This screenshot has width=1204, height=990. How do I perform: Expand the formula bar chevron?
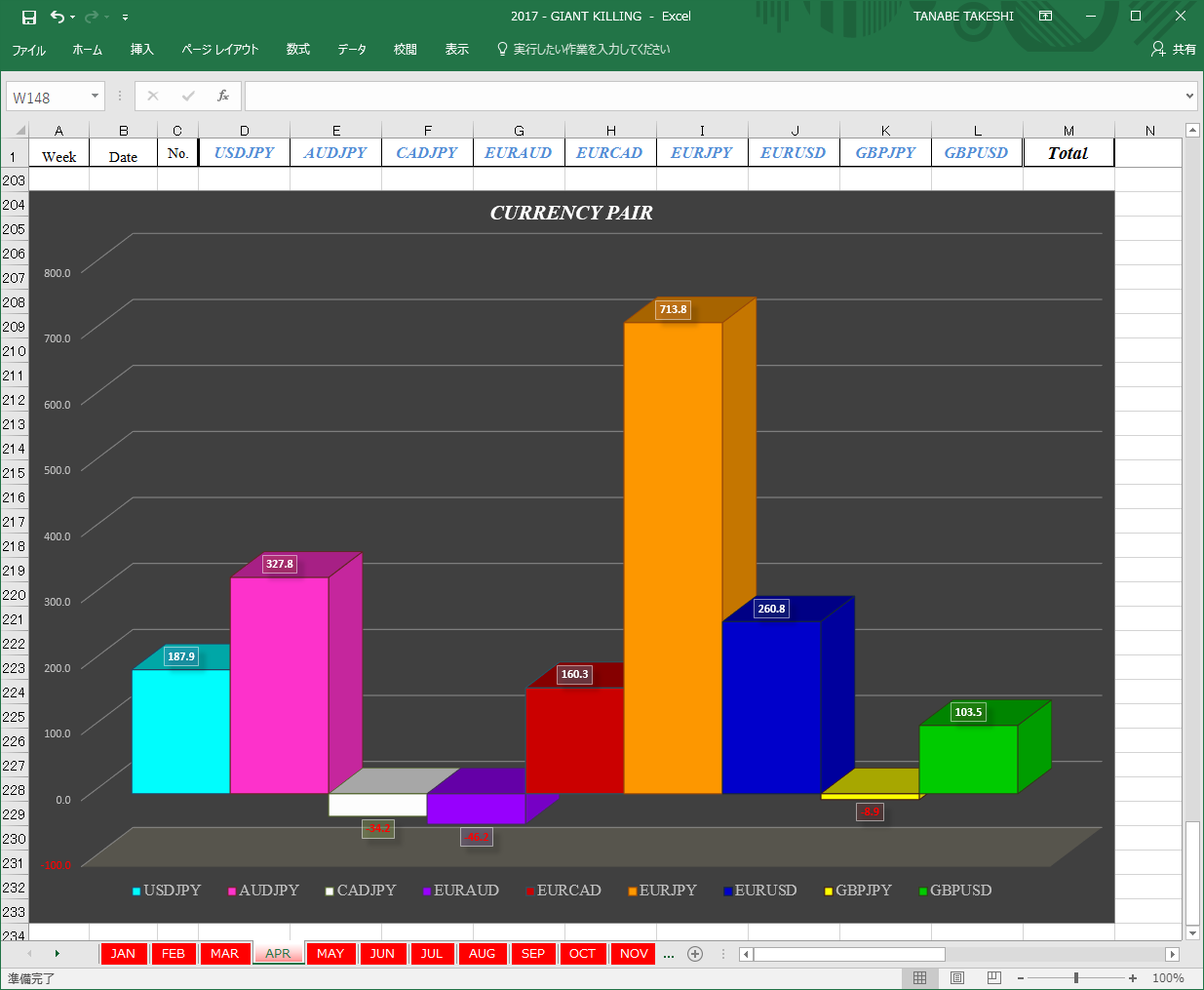pos(1189,97)
